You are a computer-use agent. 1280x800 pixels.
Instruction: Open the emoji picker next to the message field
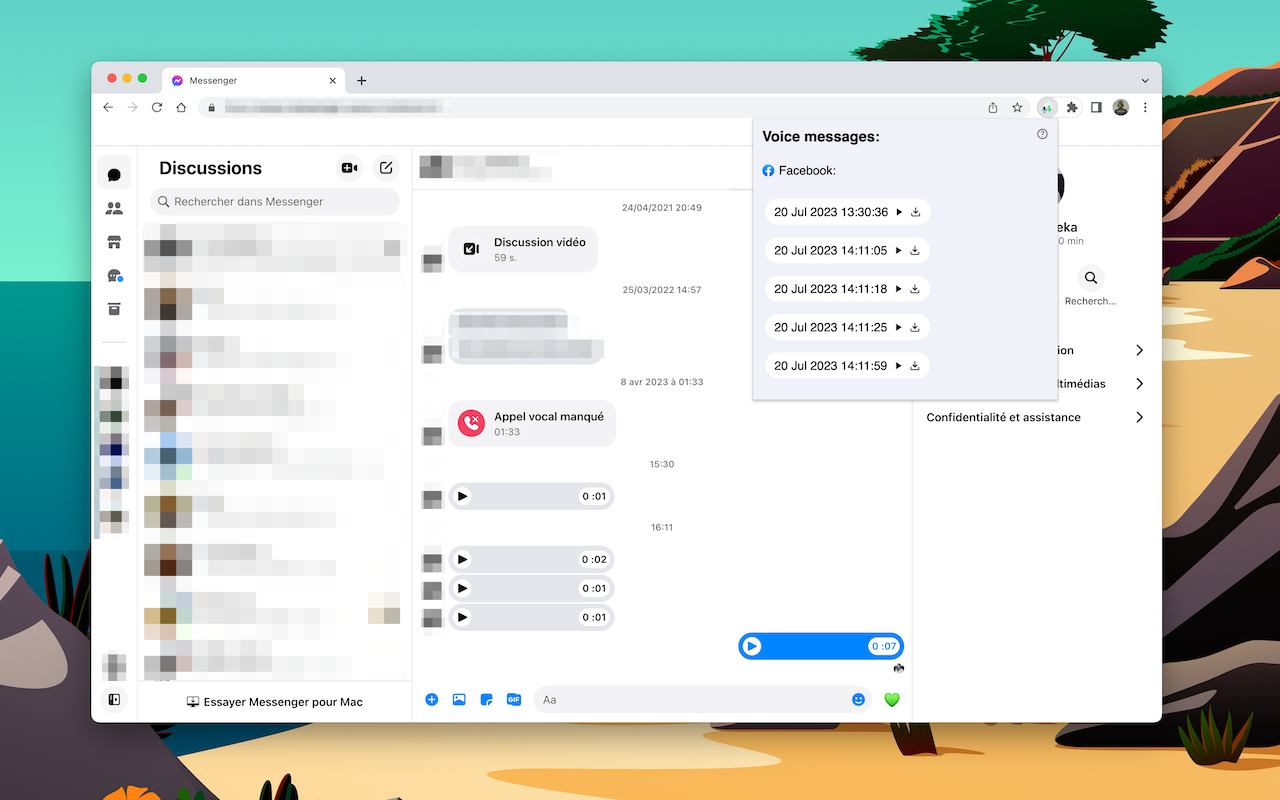click(858, 699)
